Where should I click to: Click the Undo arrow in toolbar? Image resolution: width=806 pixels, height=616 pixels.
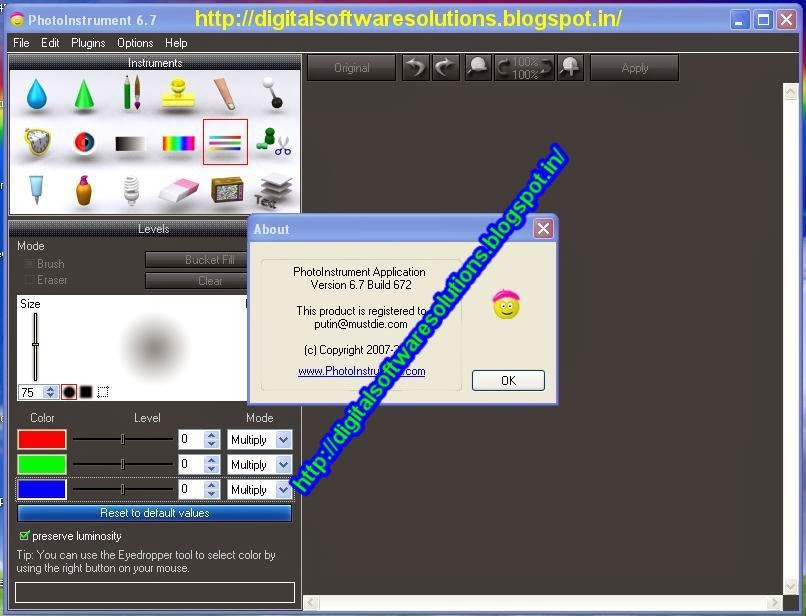tap(415, 68)
